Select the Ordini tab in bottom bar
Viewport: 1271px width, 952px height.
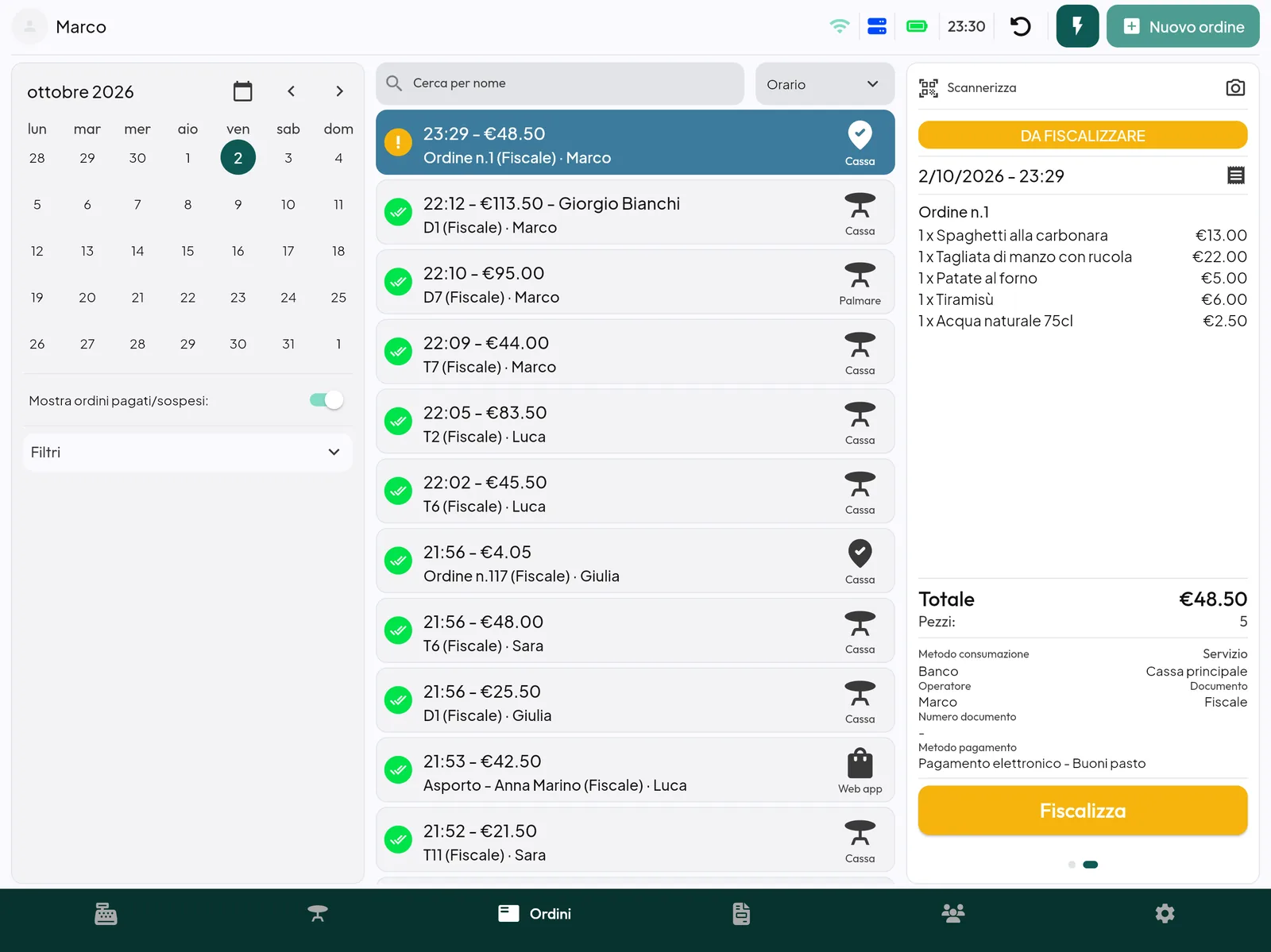tap(535, 914)
